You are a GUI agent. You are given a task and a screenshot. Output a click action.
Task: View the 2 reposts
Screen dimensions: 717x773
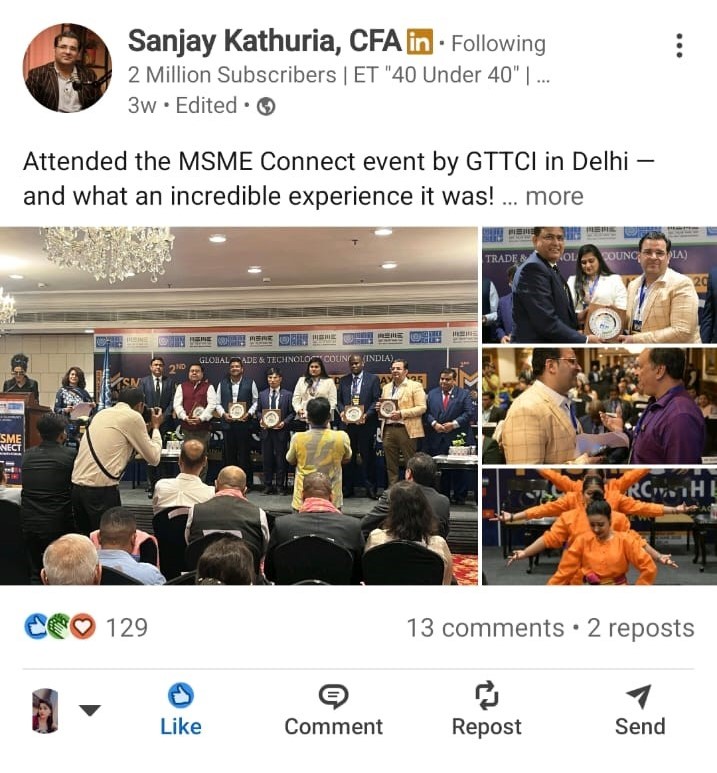pyautogui.click(x=641, y=628)
